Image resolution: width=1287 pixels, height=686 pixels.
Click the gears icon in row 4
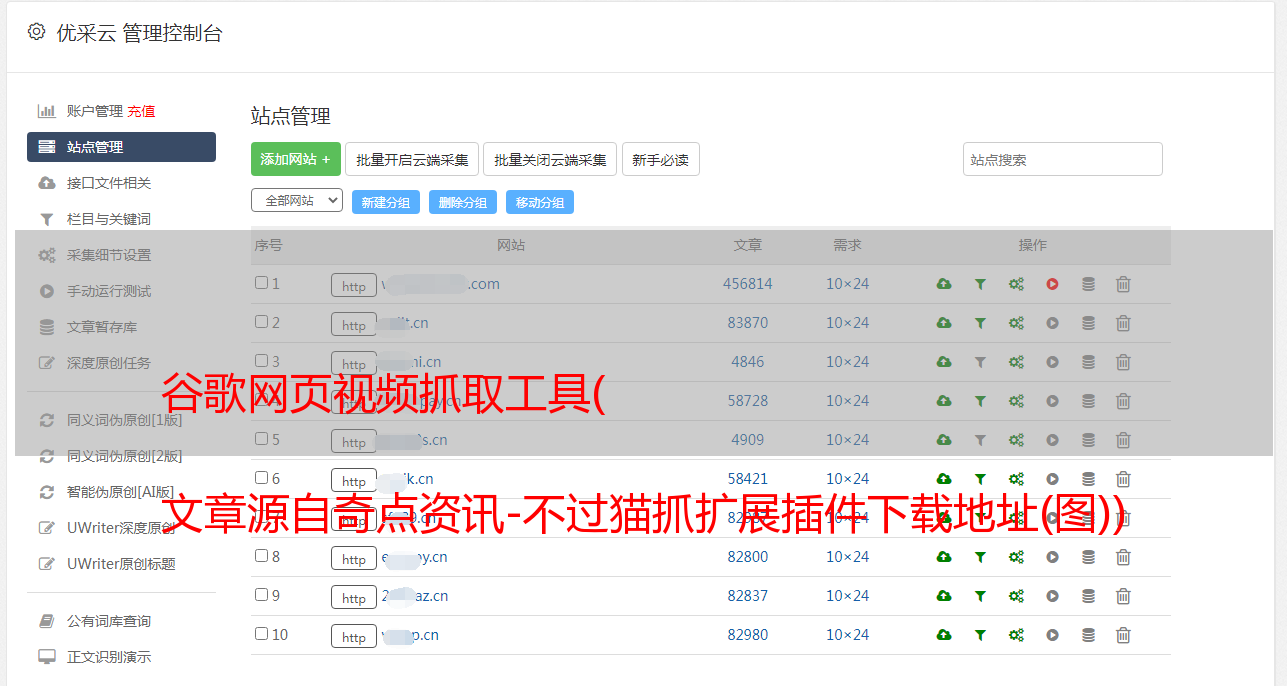[1016, 401]
